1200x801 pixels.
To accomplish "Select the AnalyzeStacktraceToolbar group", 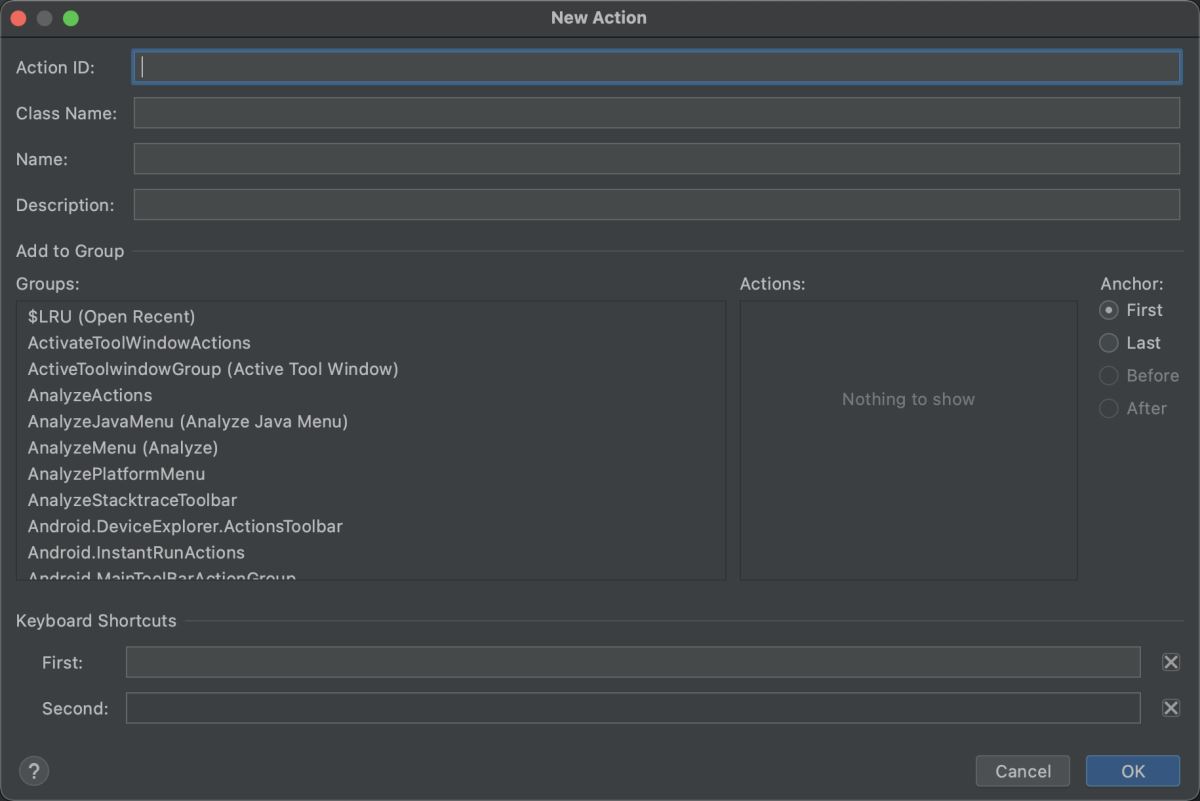I will point(132,500).
